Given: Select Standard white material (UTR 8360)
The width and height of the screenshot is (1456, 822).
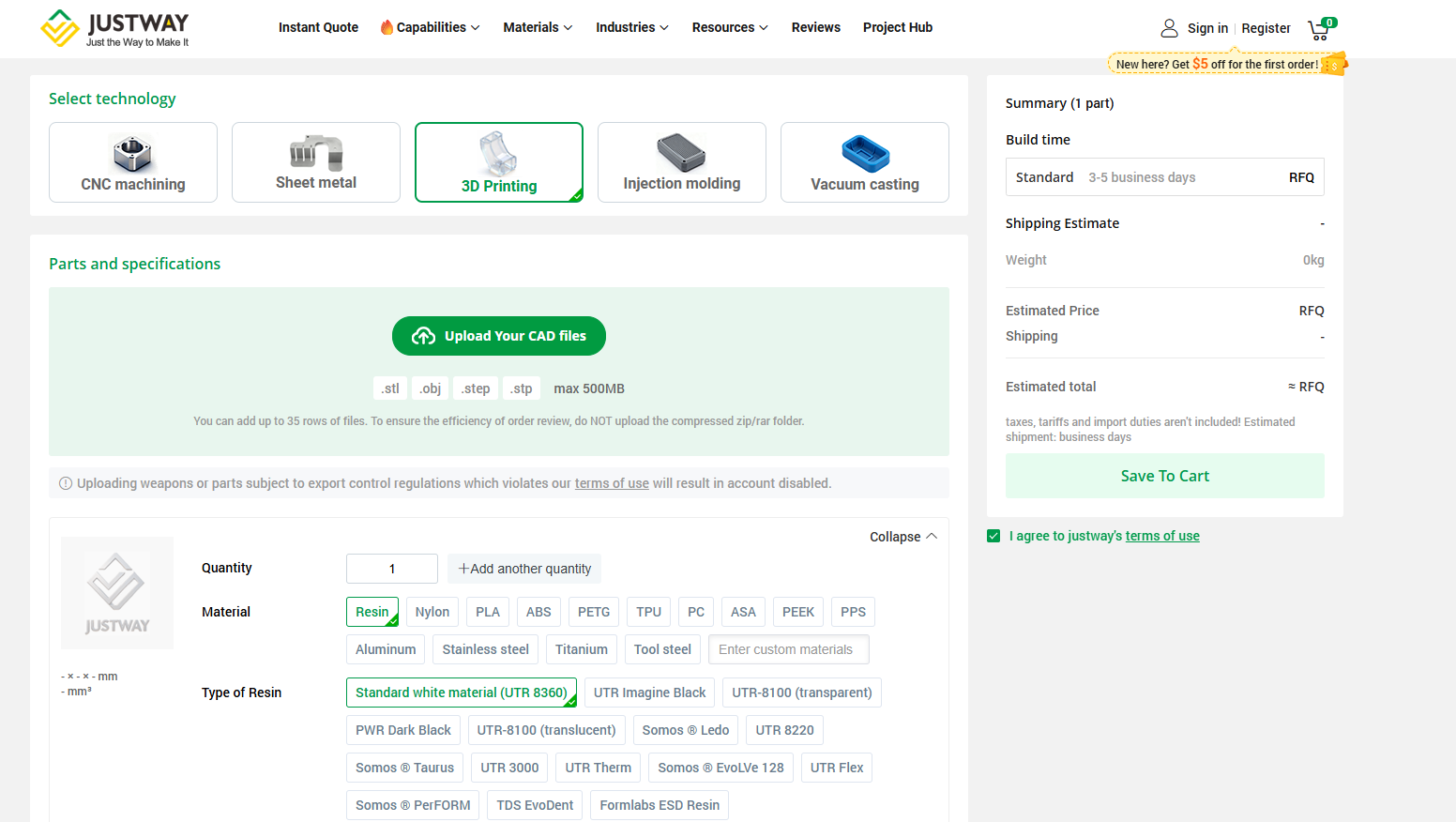Looking at the screenshot, I should tap(462, 693).
